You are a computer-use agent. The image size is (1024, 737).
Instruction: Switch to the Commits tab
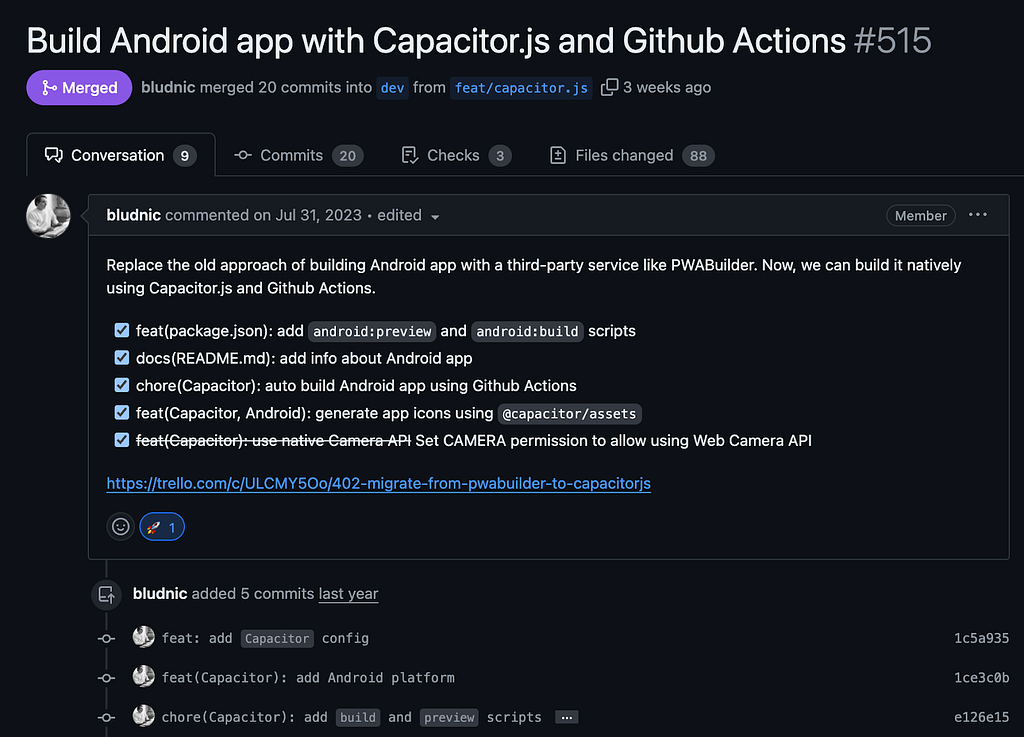click(298, 155)
